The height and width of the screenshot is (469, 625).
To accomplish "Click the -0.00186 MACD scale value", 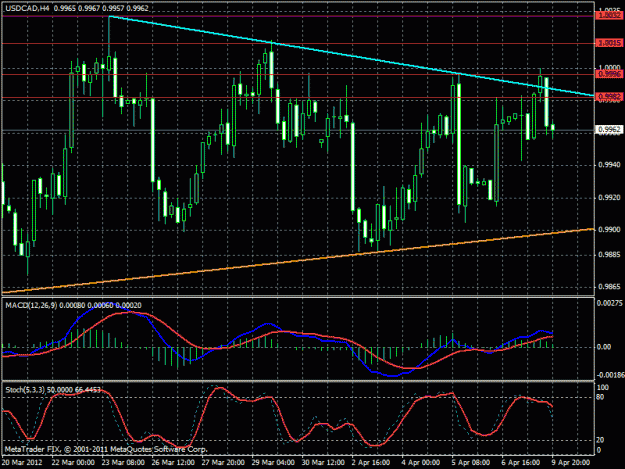I will [610, 375].
